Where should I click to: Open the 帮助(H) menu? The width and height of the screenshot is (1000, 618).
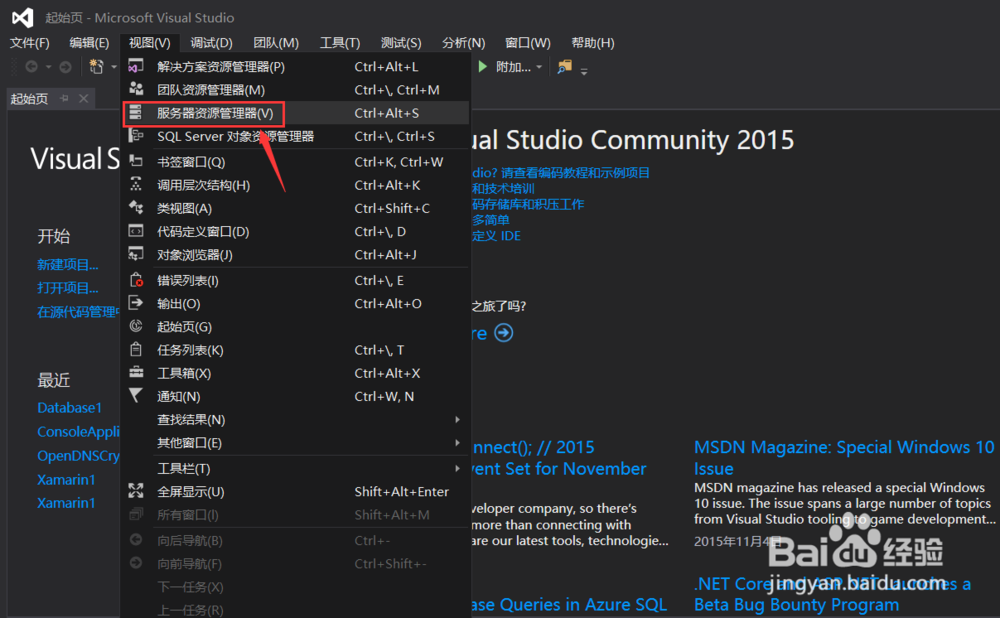point(593,43)
